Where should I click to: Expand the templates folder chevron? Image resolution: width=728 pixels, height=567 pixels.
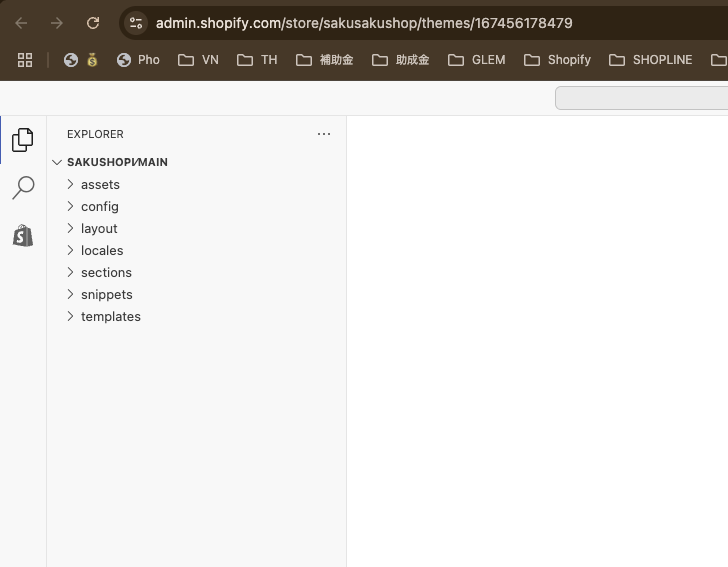click(x=70, y=316)
